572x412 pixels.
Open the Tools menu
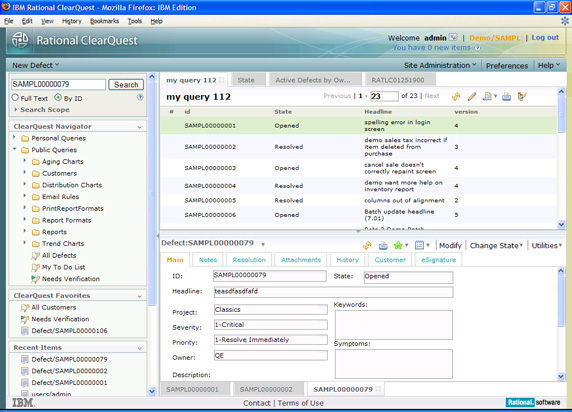click(135, 21)
